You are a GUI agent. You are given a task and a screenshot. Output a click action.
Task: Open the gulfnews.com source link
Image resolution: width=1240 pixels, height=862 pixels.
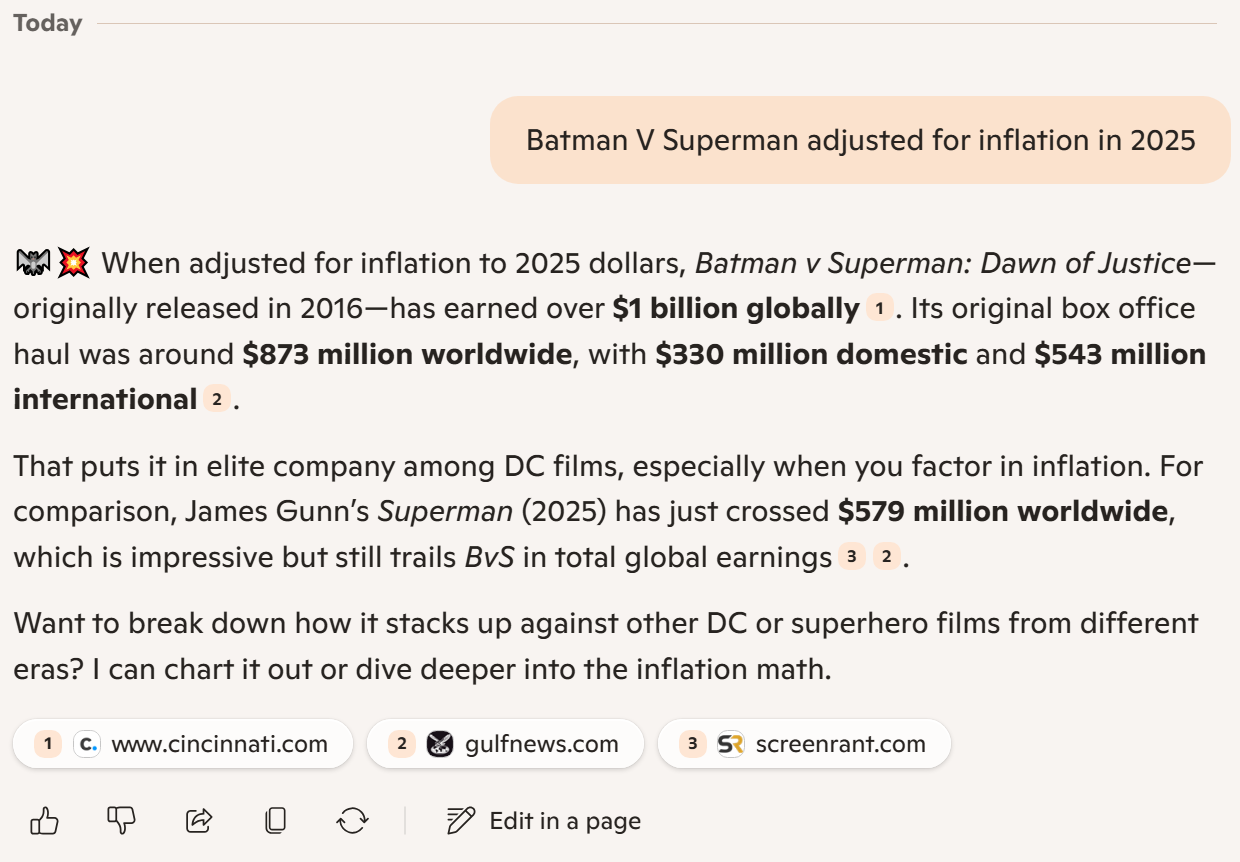pyautogui.click(x=505, y=744)
